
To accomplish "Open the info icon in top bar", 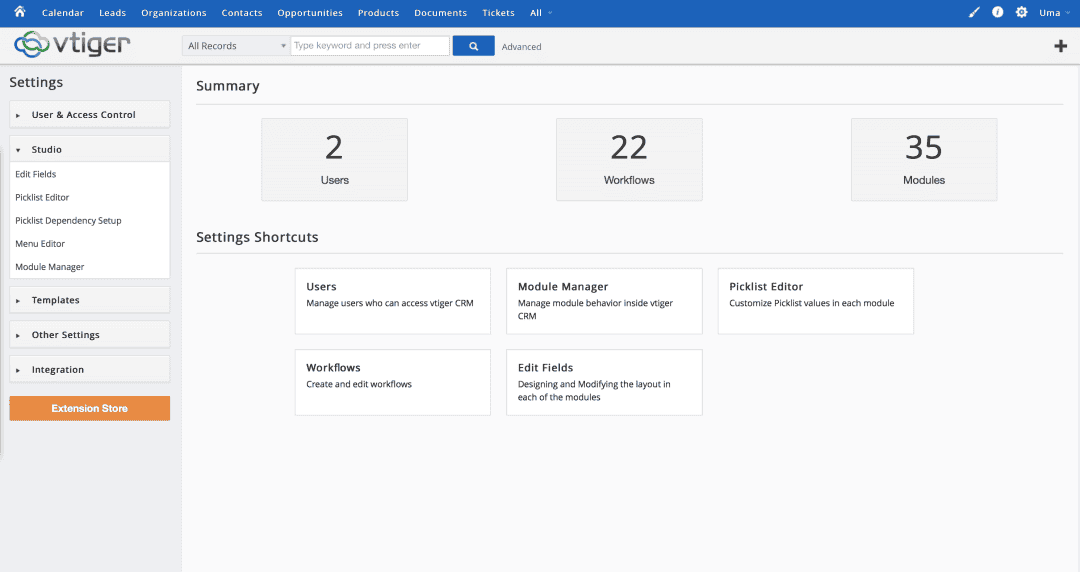I will click(x=997, y=13).
